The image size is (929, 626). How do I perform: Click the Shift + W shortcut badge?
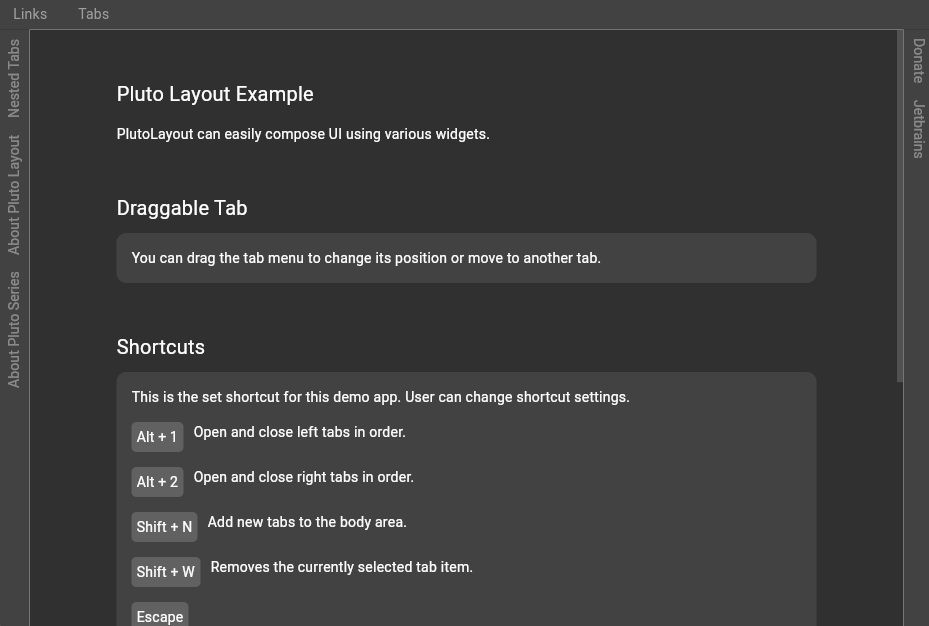166,572
